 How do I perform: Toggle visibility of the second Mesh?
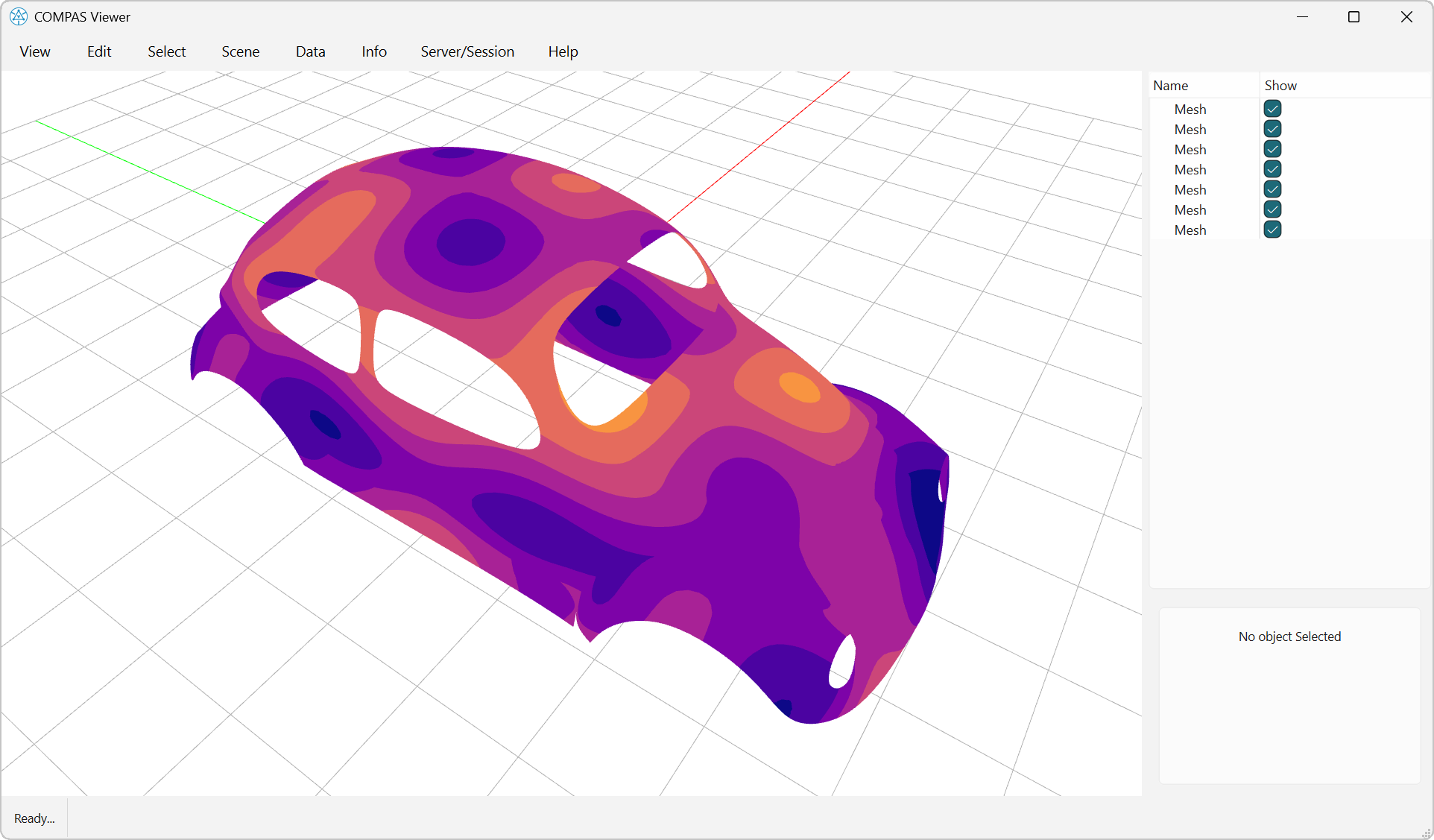[x=1272, y=129]
